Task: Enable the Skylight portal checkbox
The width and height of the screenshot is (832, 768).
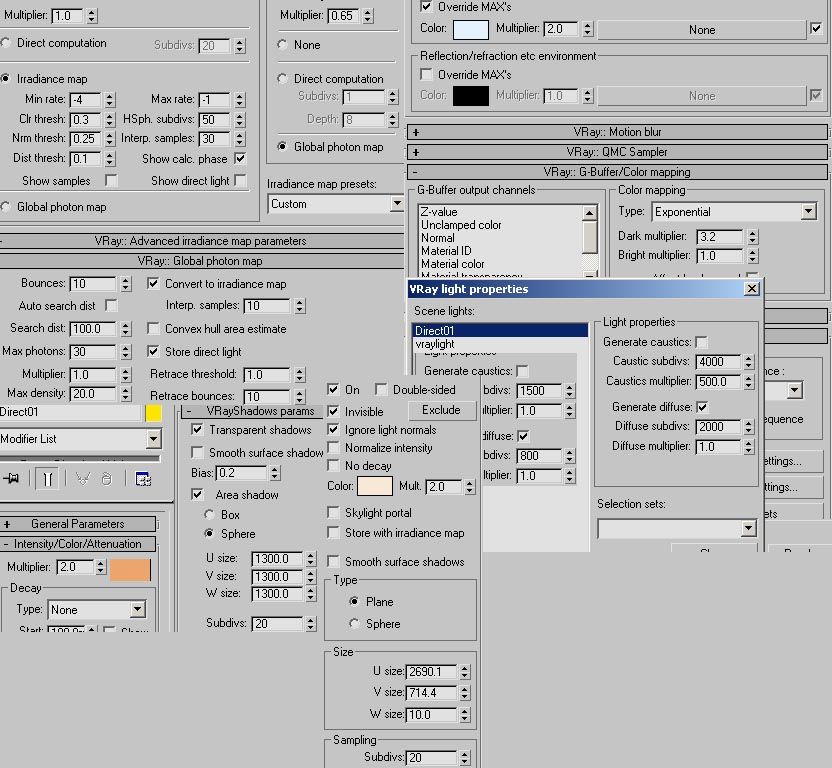Action: pyautogui.click(x=333, y=513)
